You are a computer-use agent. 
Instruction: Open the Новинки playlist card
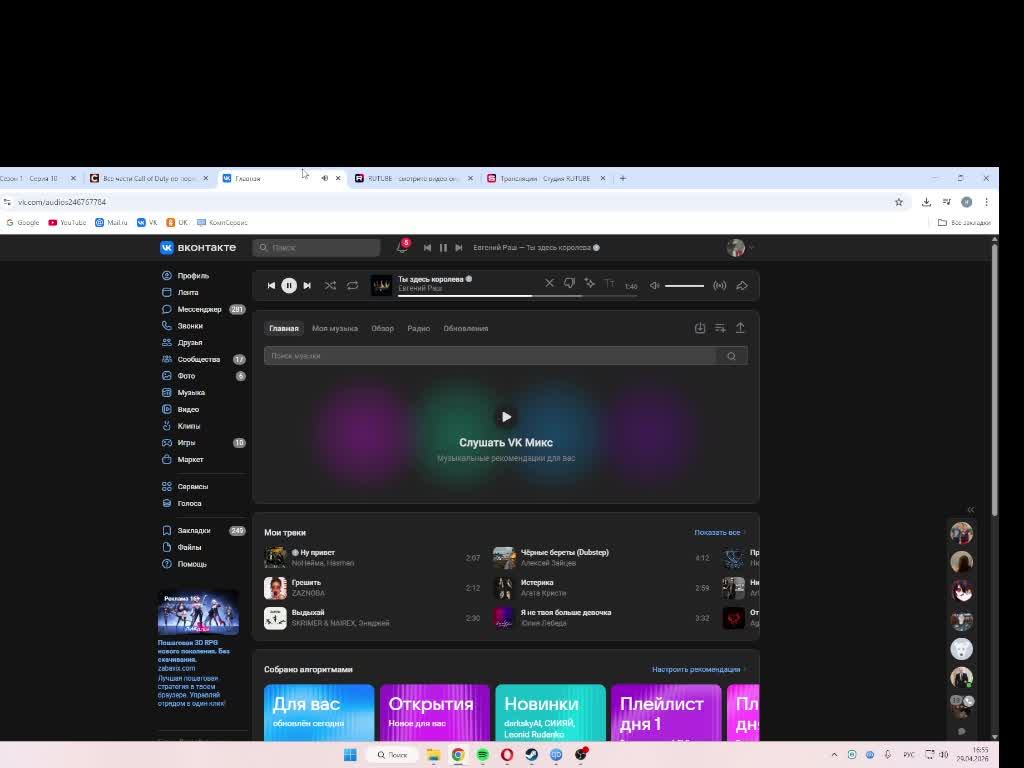551,712
